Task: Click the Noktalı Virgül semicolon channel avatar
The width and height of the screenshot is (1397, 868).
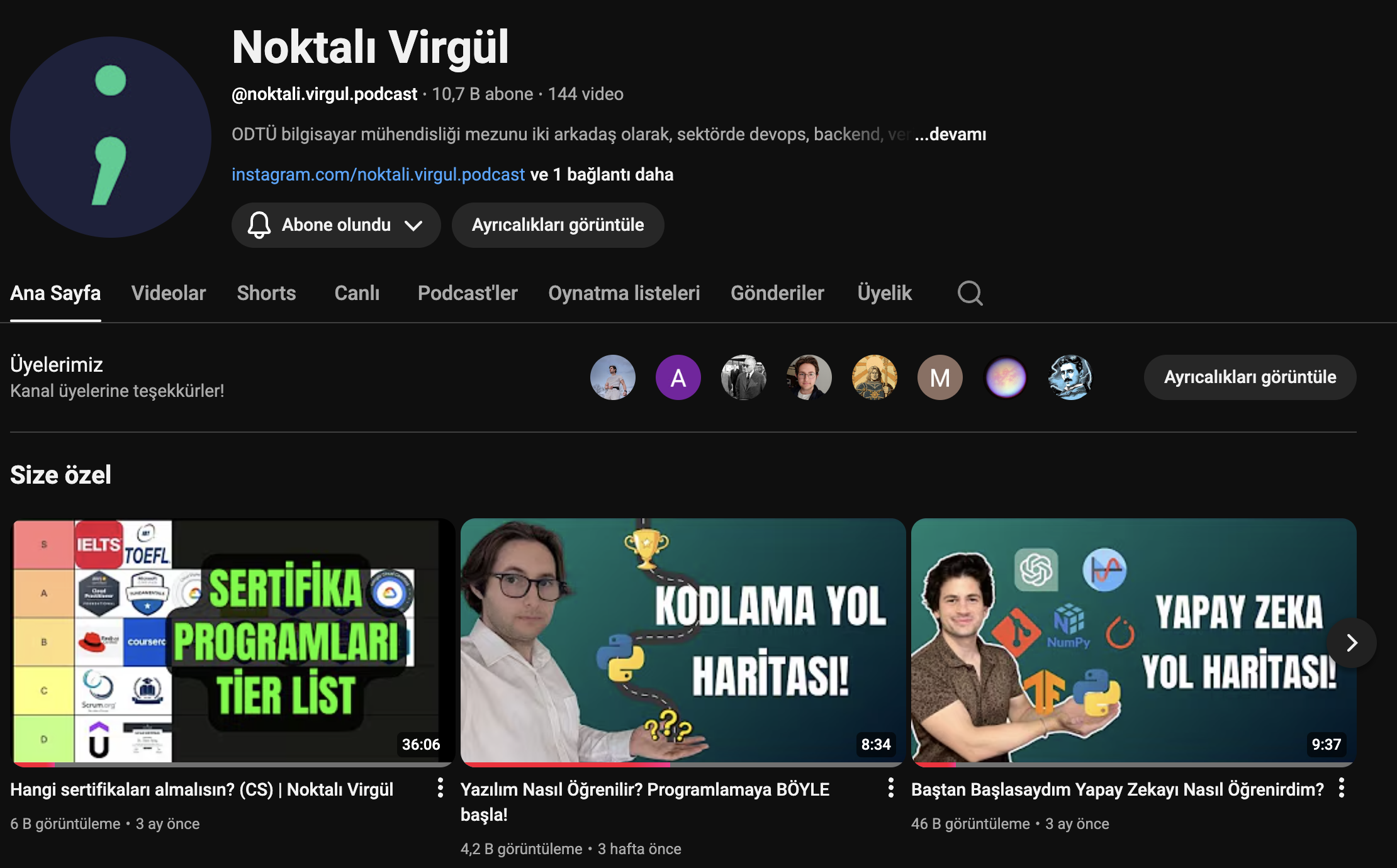Action: (x=111, y=137)
